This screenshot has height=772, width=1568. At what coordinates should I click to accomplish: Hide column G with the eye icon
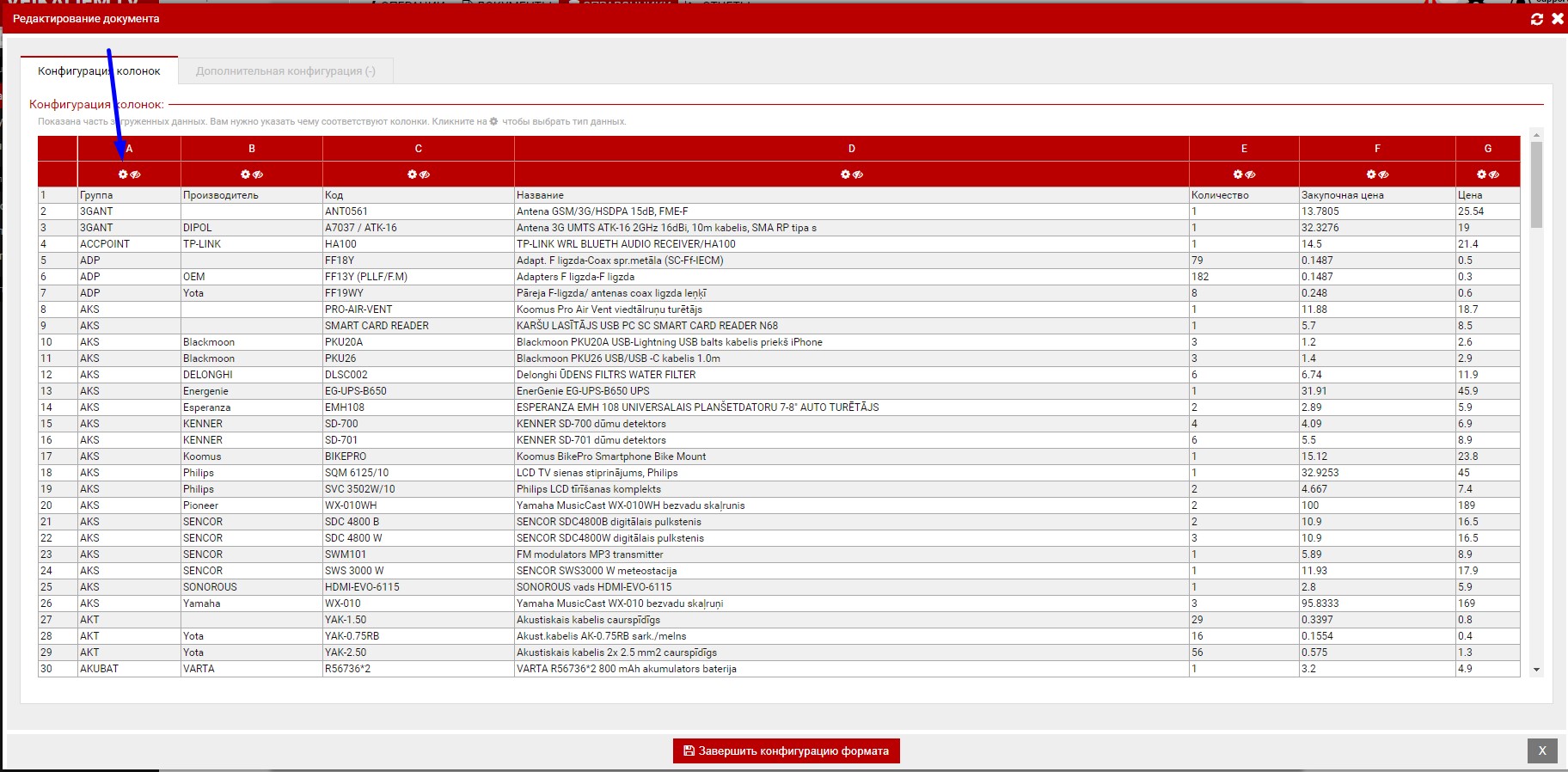(1494, 175)
